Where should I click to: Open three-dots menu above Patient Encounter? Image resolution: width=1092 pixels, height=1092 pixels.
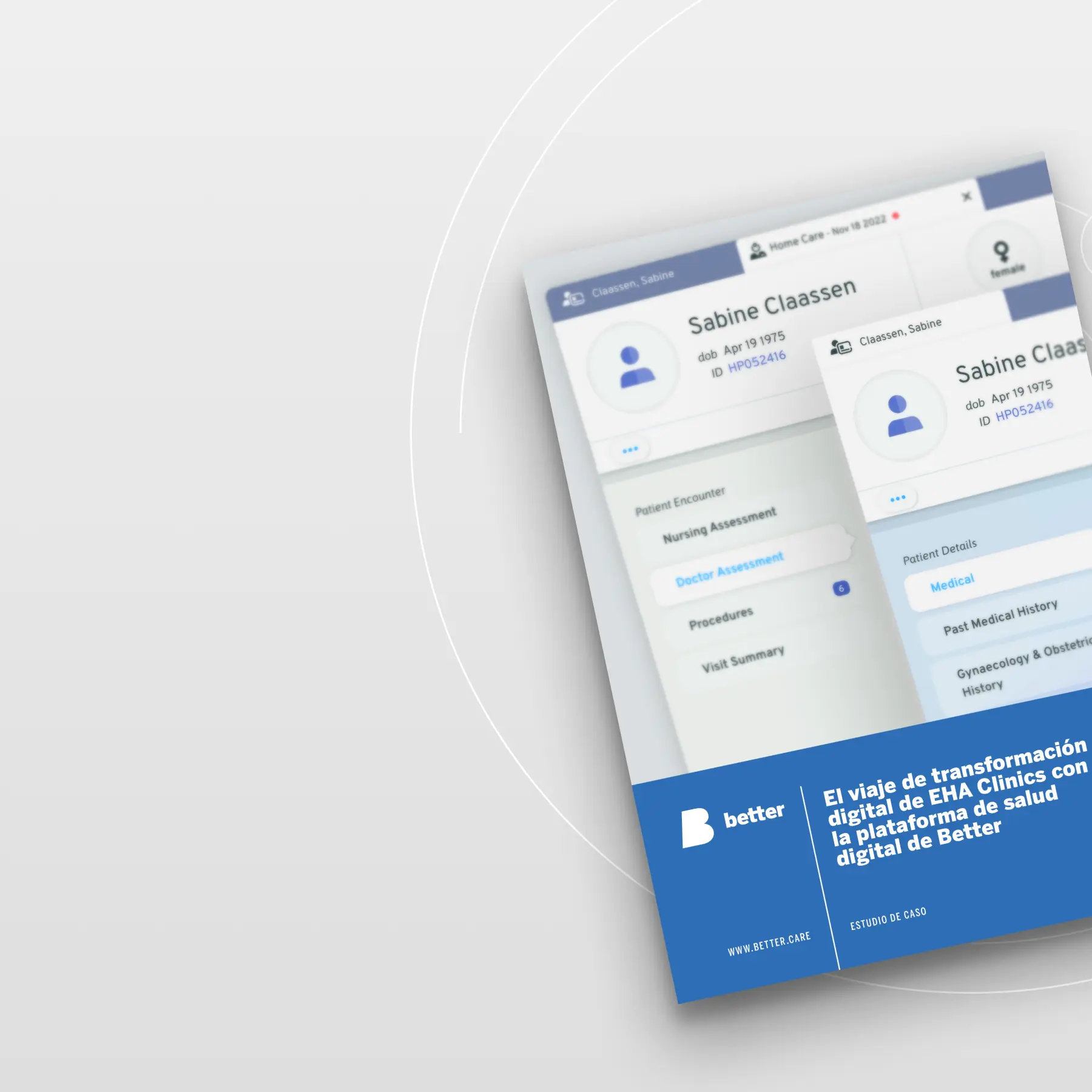[x=630, y=450]
